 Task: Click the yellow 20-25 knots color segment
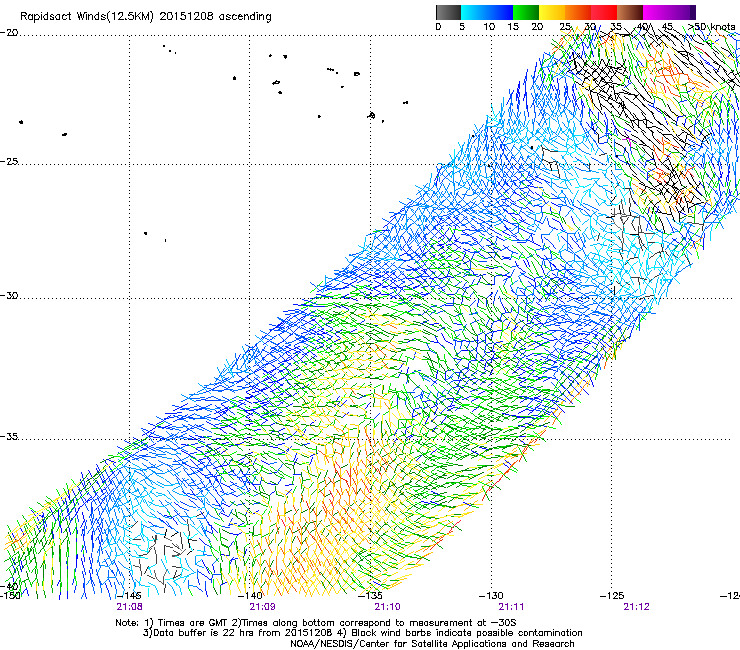[x=552, y=12]
